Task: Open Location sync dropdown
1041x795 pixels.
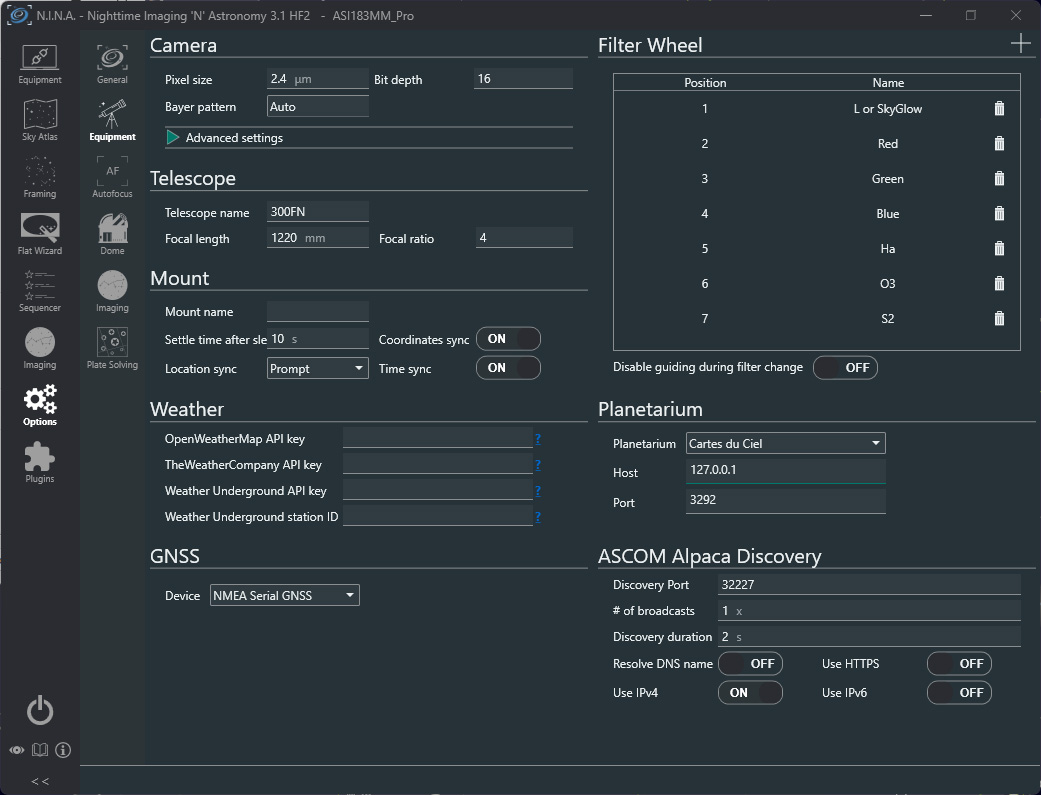Action: click(x=318, y=369)
